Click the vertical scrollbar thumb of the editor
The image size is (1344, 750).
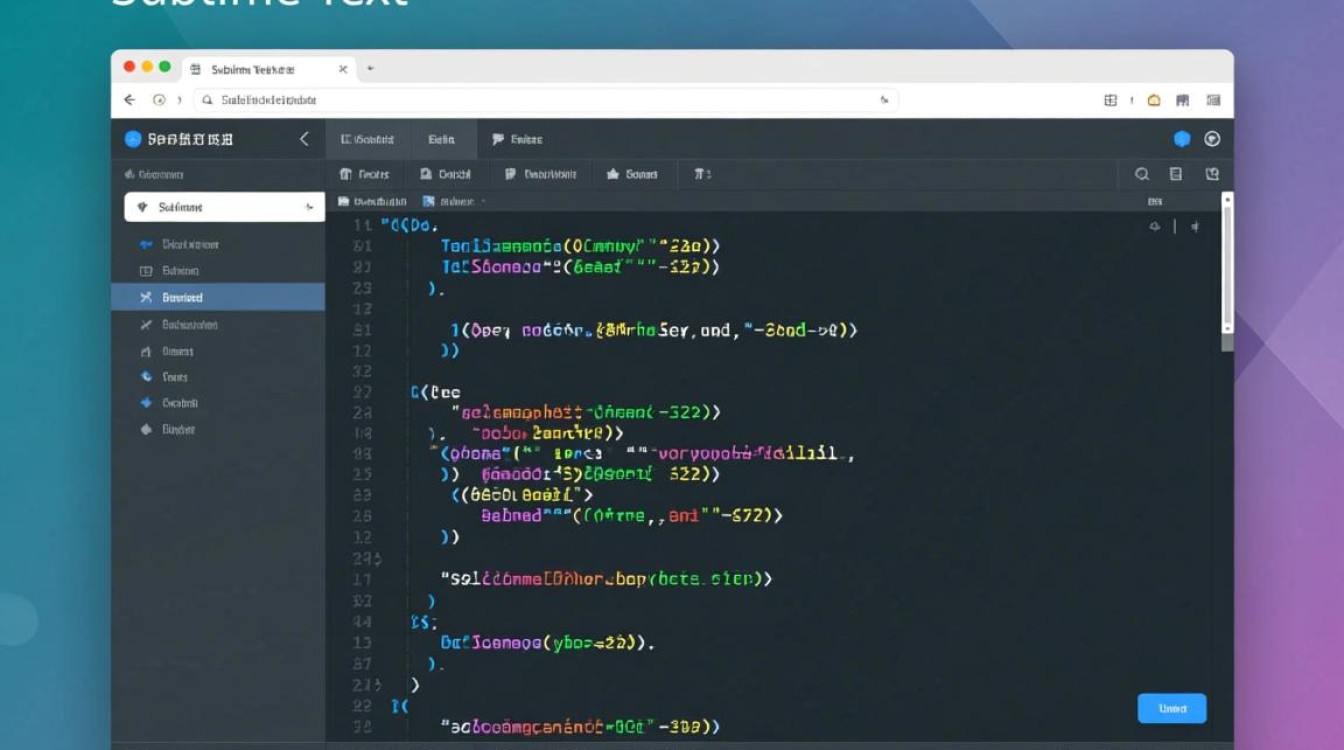[1227, 270]
